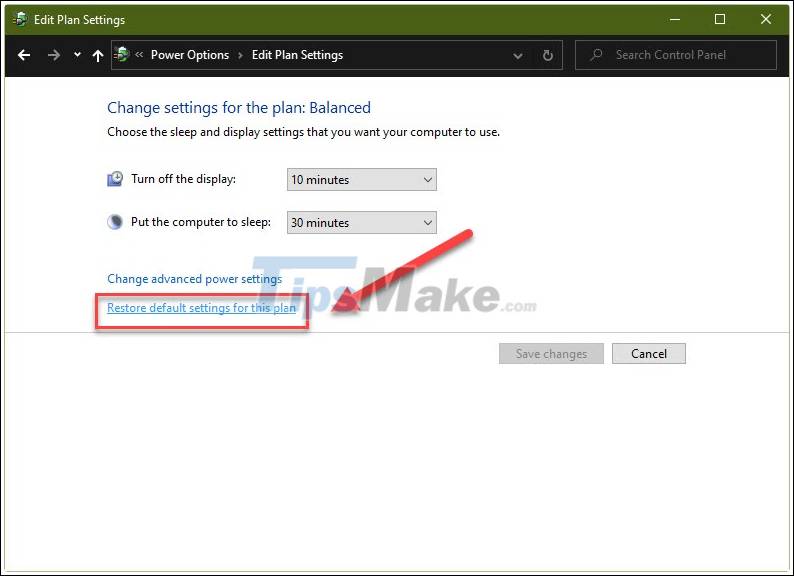Open the Turn off the display dropdown

coord(361,180)
